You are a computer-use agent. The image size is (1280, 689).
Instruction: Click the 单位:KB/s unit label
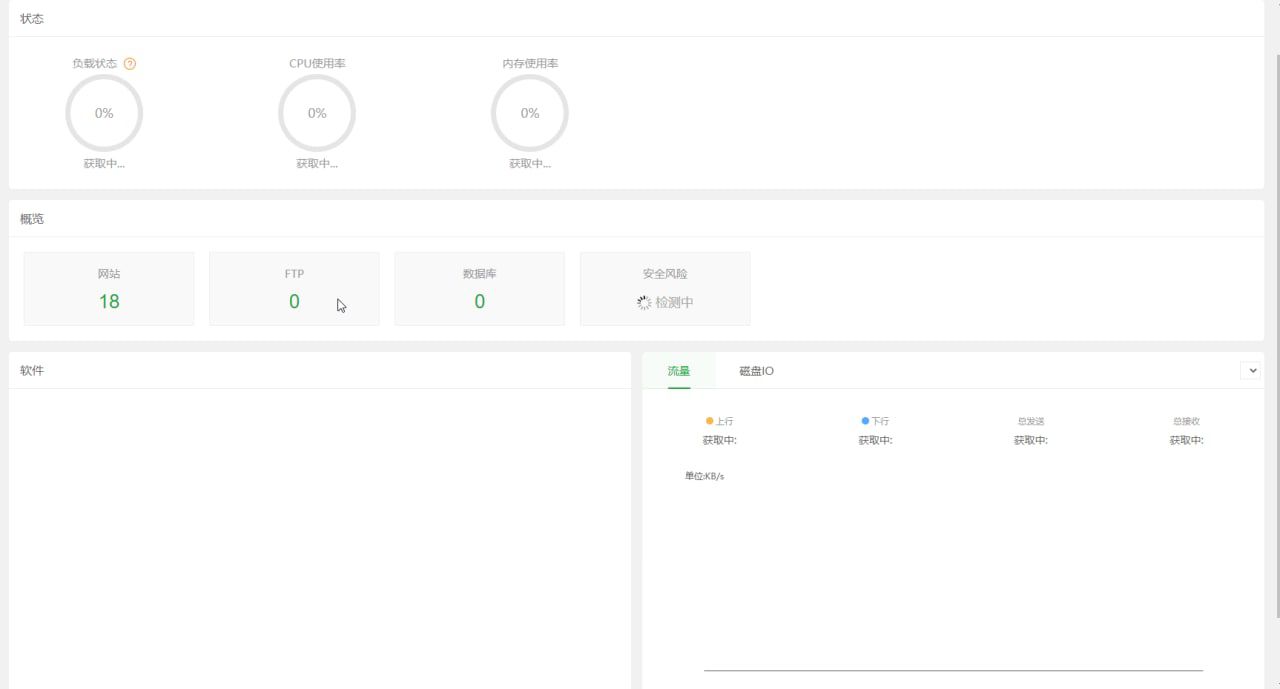pos(704,476)
